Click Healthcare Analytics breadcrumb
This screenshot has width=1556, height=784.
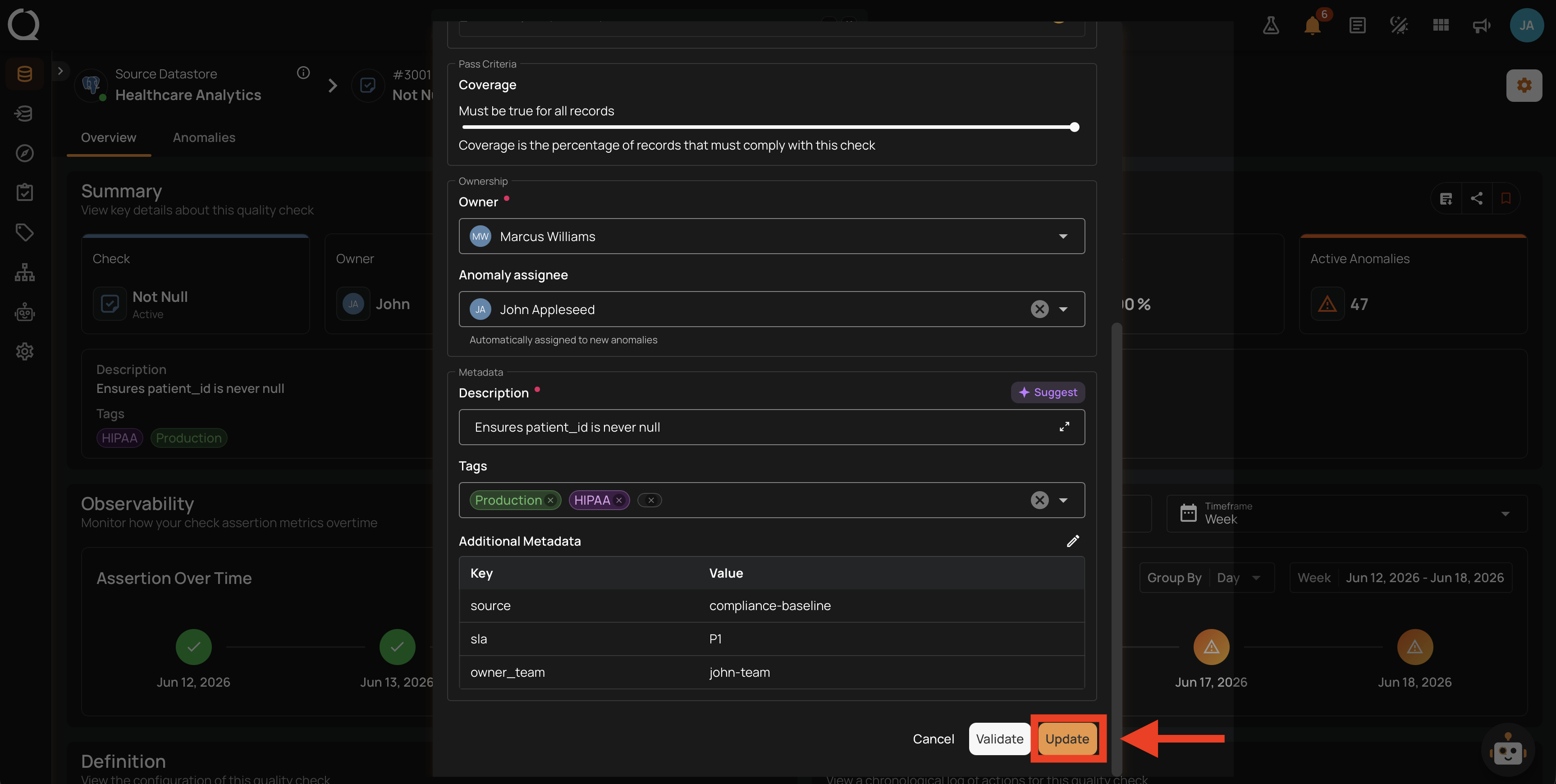[188, 96]
